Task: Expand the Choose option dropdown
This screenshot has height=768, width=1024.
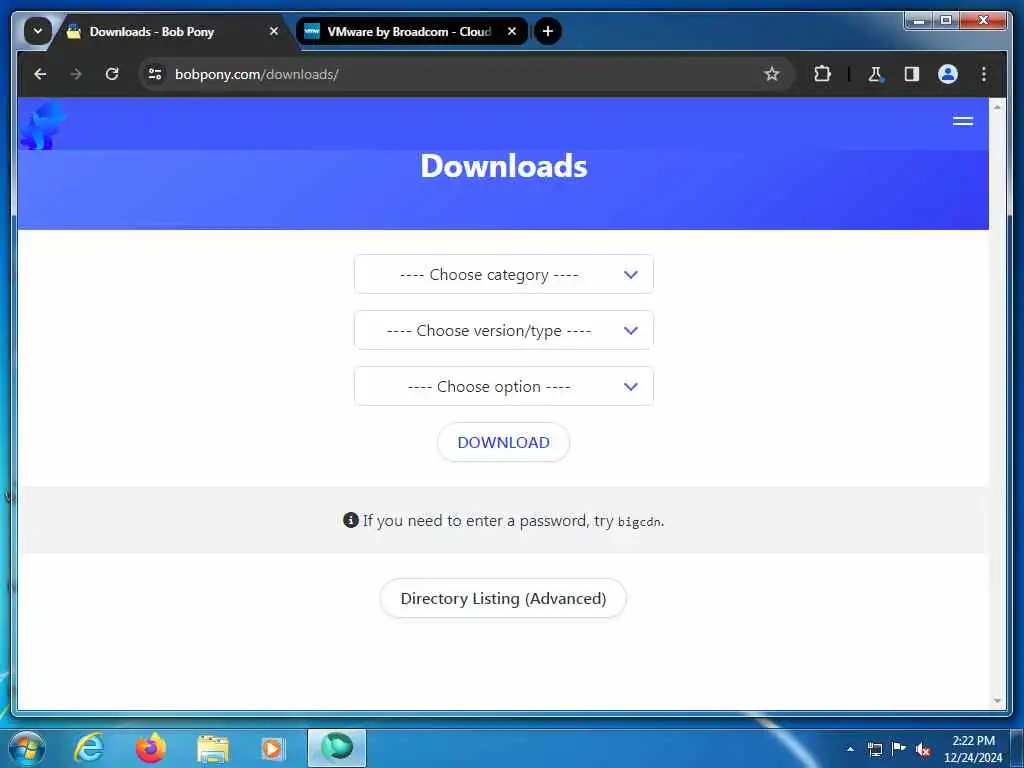Action: pos(504,387)
